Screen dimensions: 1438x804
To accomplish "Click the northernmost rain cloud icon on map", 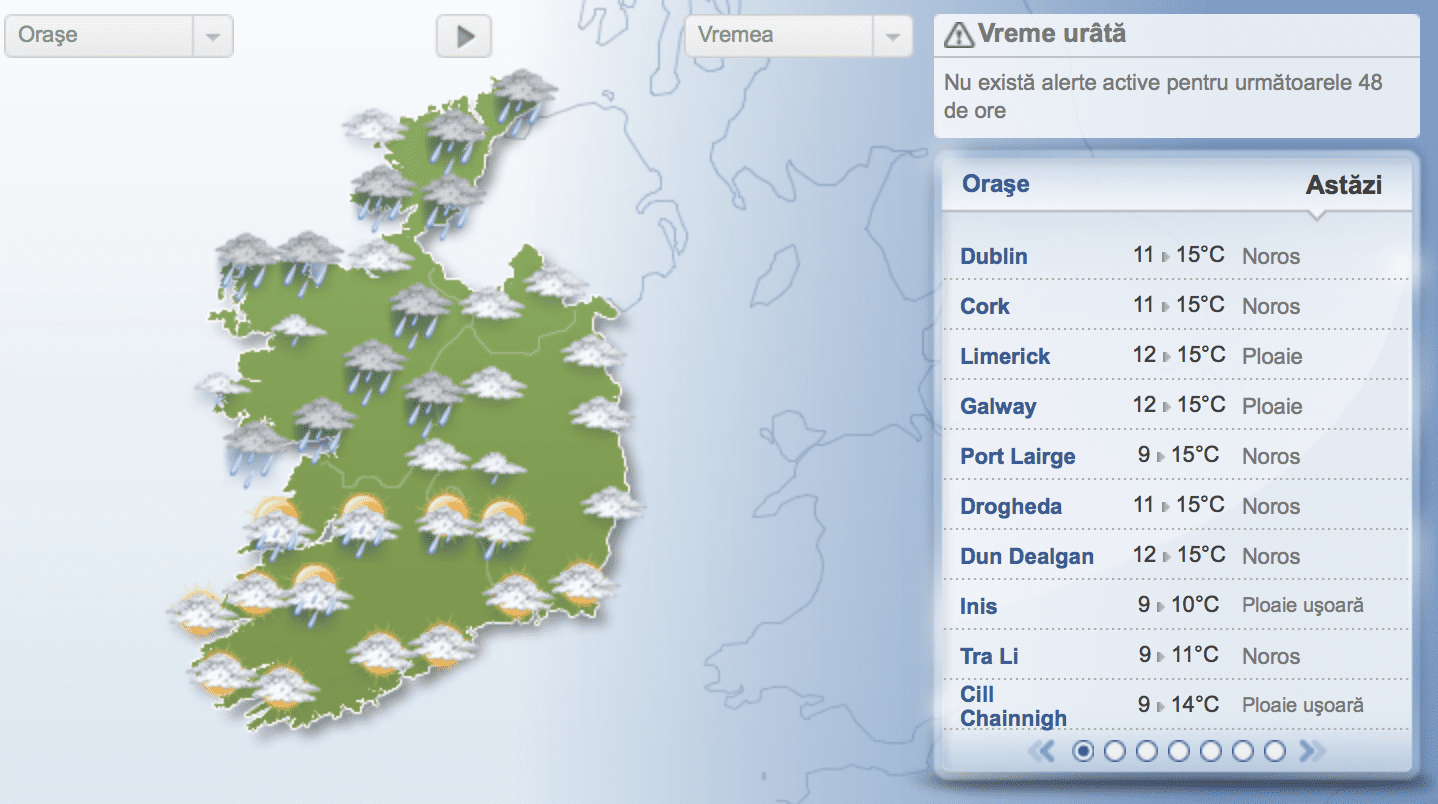I will [525, 95].
